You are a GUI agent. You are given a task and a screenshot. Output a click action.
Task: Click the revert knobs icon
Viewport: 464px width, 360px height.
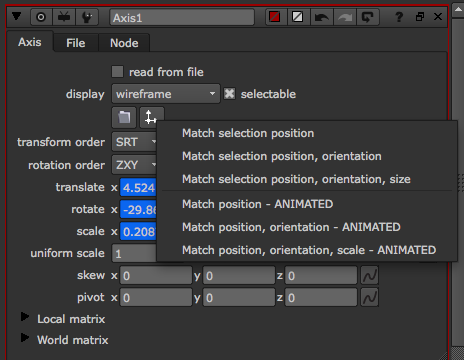tap(368, 17)
